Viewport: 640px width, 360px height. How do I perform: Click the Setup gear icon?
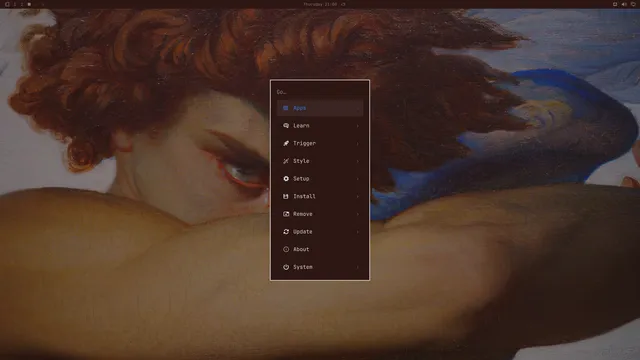286,179
